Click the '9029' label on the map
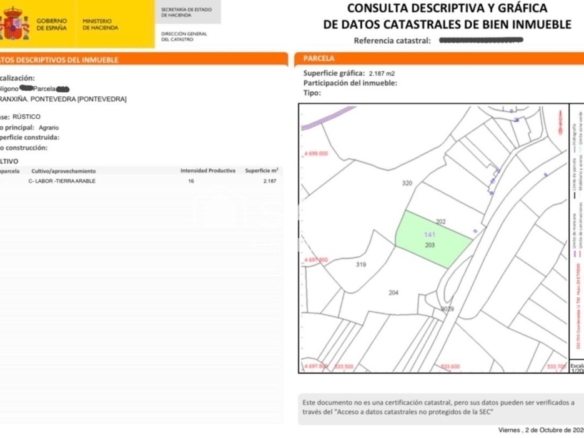The image size is (584, 438). pos(447,309)
